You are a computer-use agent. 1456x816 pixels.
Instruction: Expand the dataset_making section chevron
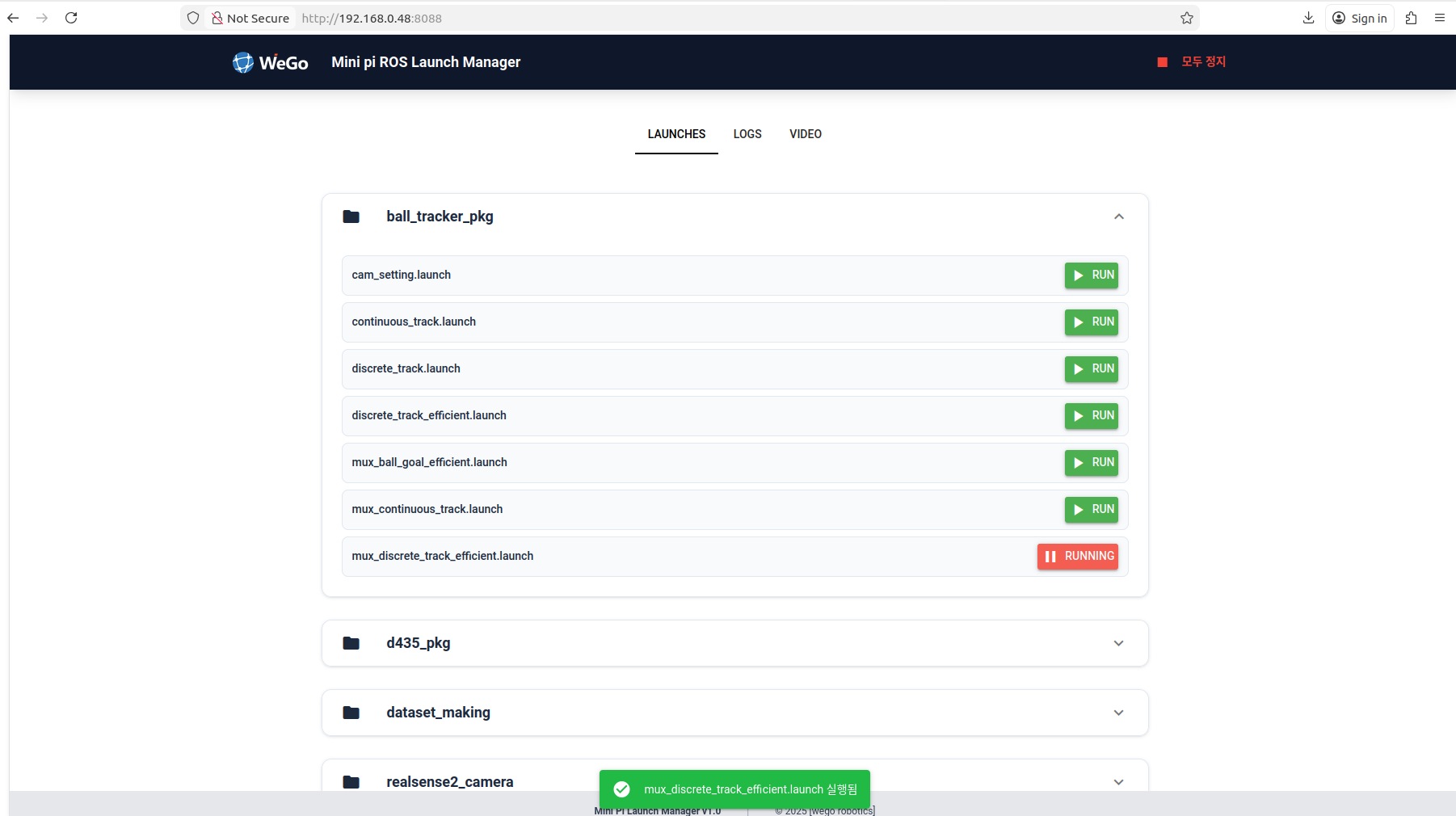[1118, 713]
